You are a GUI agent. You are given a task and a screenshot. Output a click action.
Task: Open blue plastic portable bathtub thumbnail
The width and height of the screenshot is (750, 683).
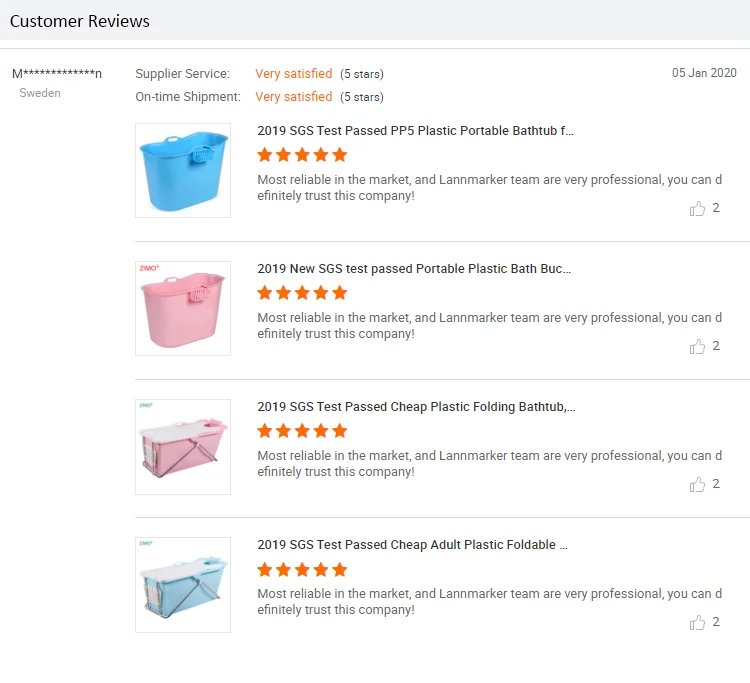coord(183,170)
